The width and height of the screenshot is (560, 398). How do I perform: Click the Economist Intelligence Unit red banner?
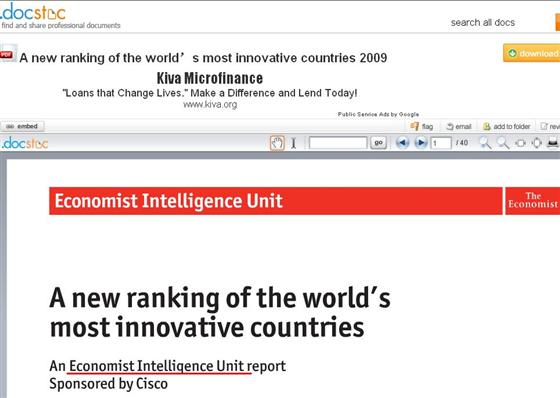click(x=276, y=201)
